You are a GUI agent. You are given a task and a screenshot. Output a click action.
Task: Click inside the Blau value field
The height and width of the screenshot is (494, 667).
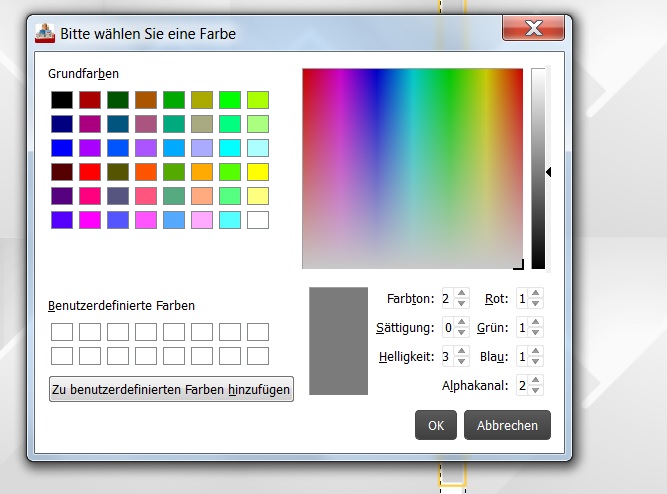(522, 356)
